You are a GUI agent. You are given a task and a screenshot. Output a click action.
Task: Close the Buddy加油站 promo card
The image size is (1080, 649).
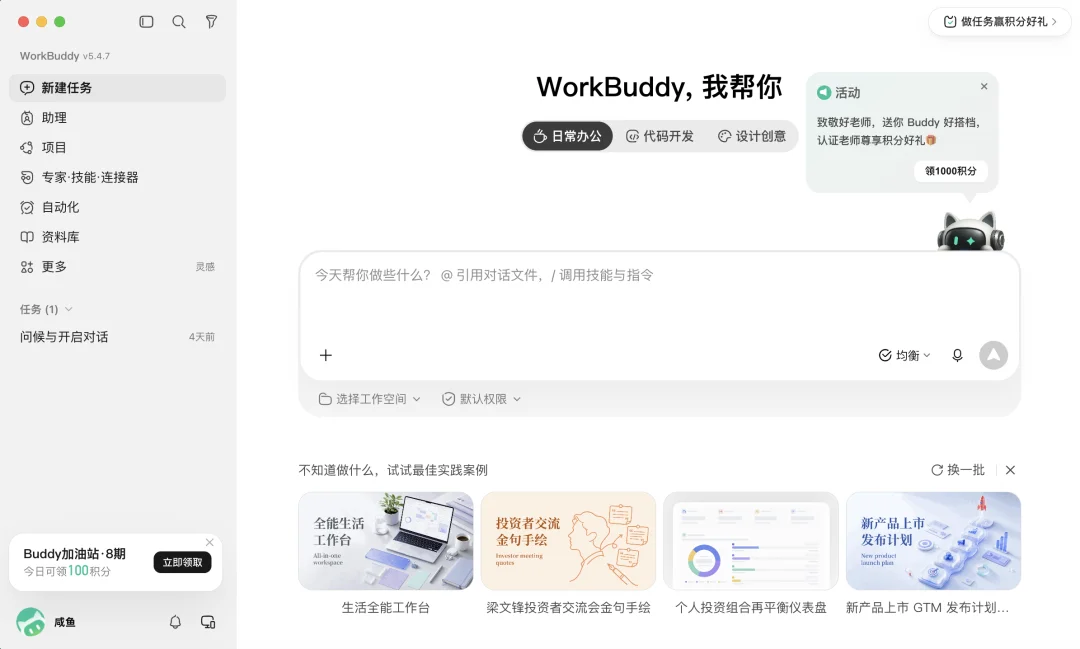tap(209, 542)
